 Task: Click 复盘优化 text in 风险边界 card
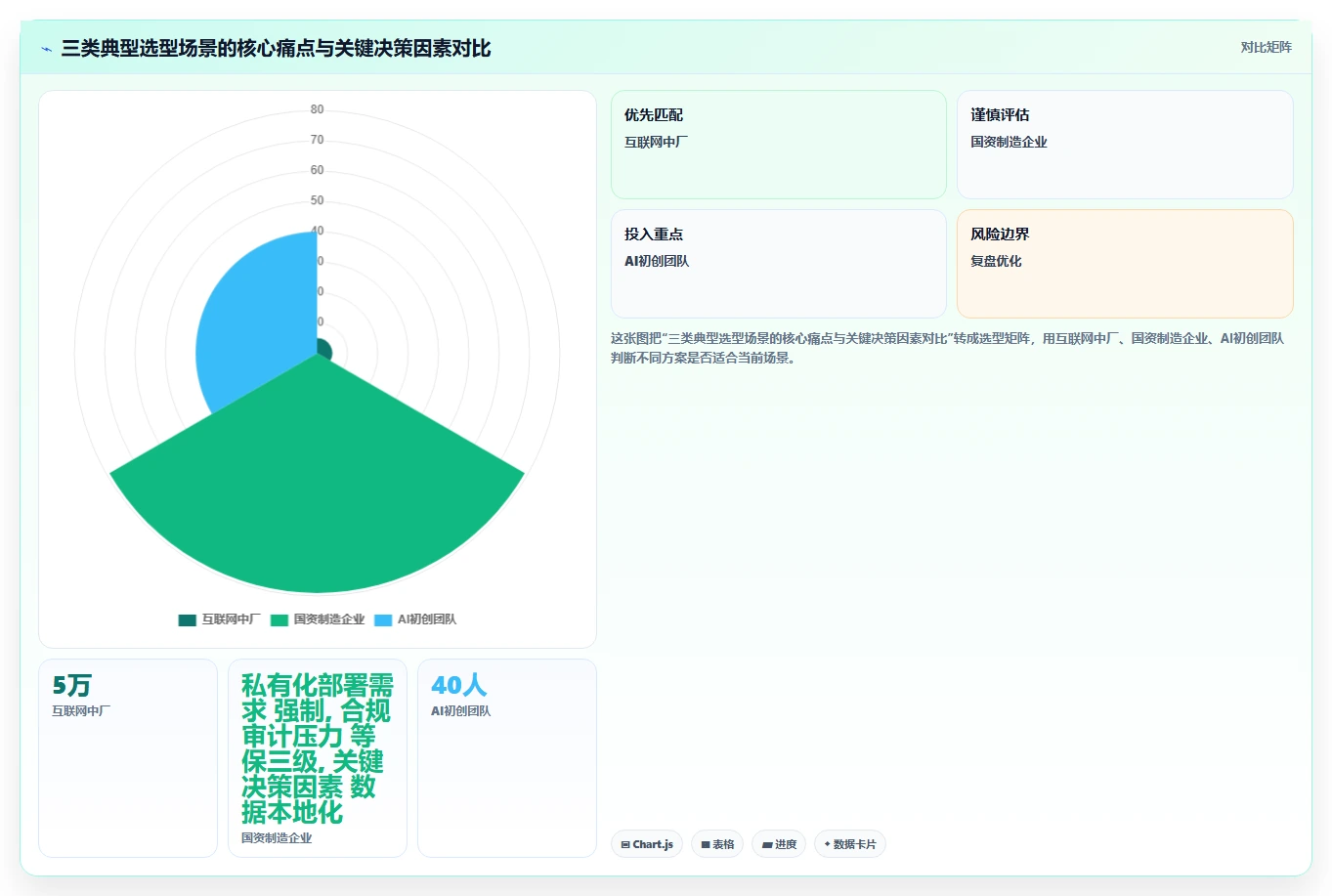pos(996,261)
